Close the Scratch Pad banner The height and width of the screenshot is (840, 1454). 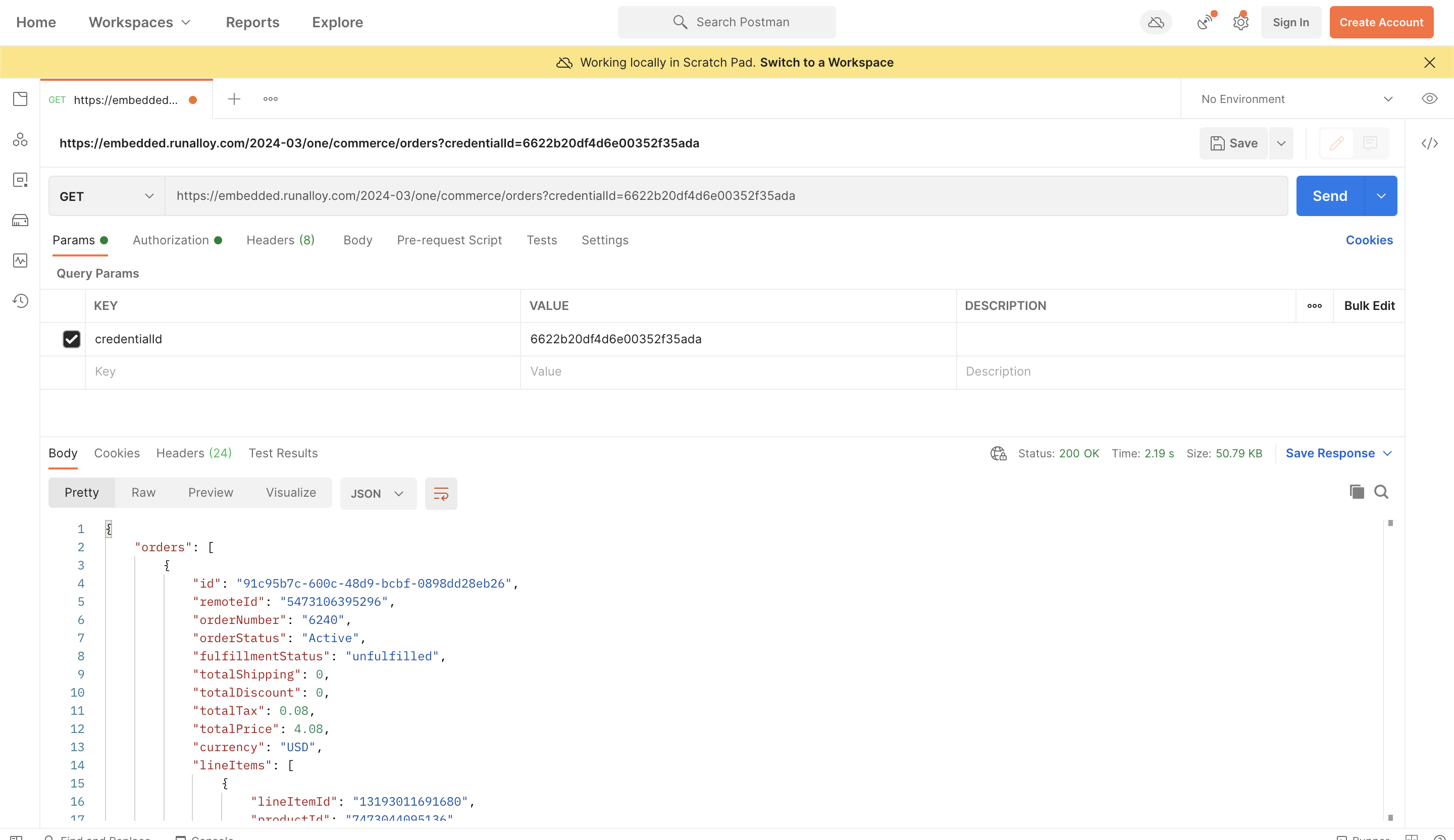pos(1429,62)
